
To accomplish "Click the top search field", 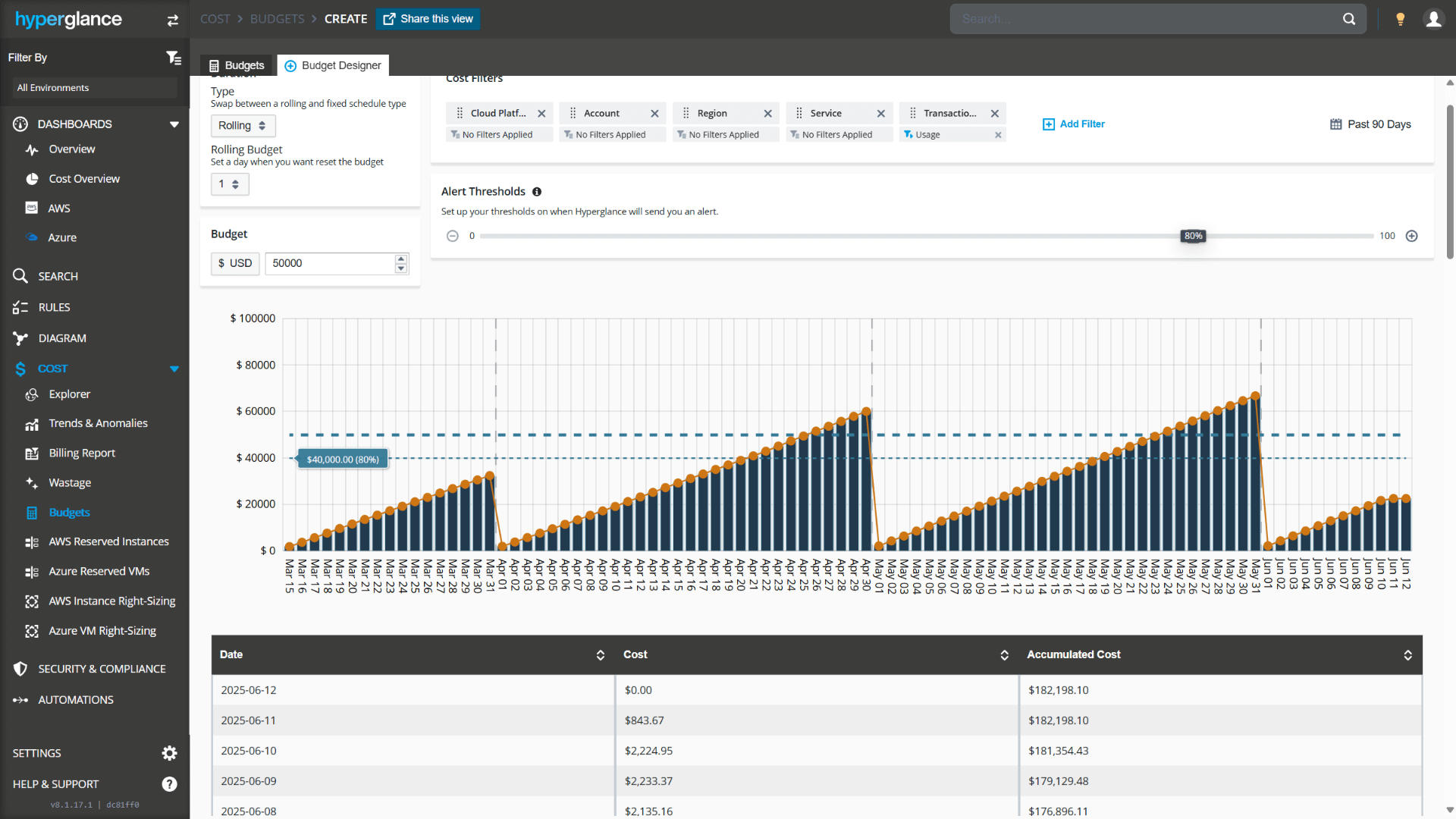I will pos(1145,19).
